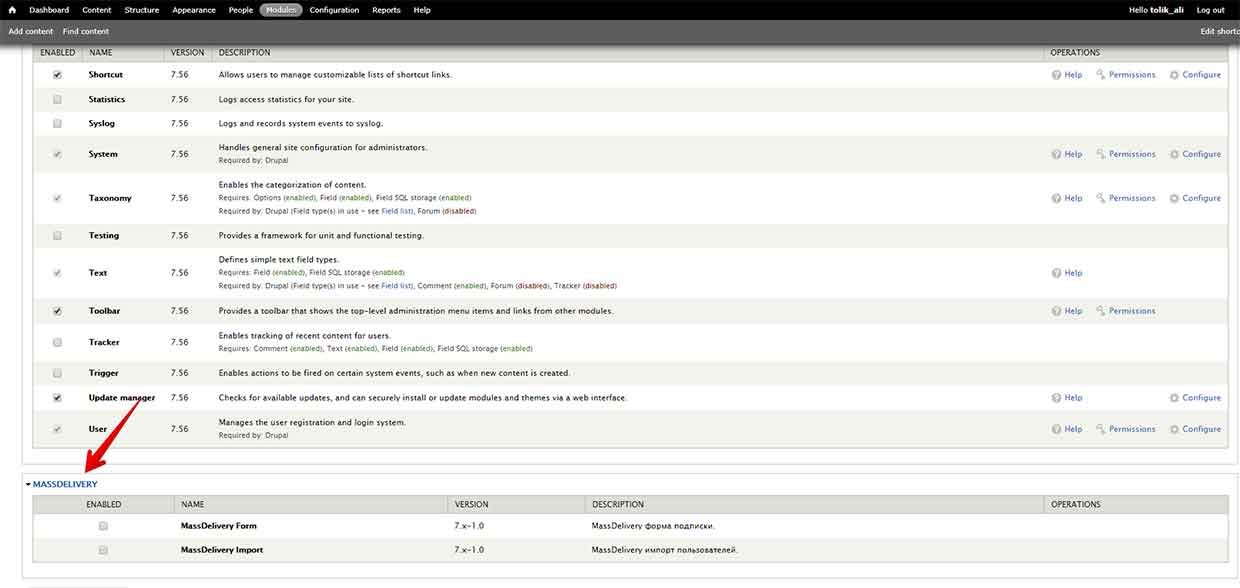Go to the Reports menu
Image resolution: width=1240 pixels, height=588 pixels.
pyautogui.click(x=386, y=10)
